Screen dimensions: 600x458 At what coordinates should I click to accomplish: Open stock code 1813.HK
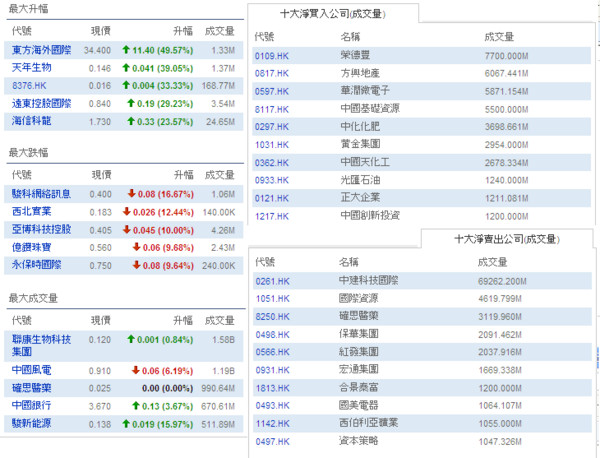click(x=272, y=388)
